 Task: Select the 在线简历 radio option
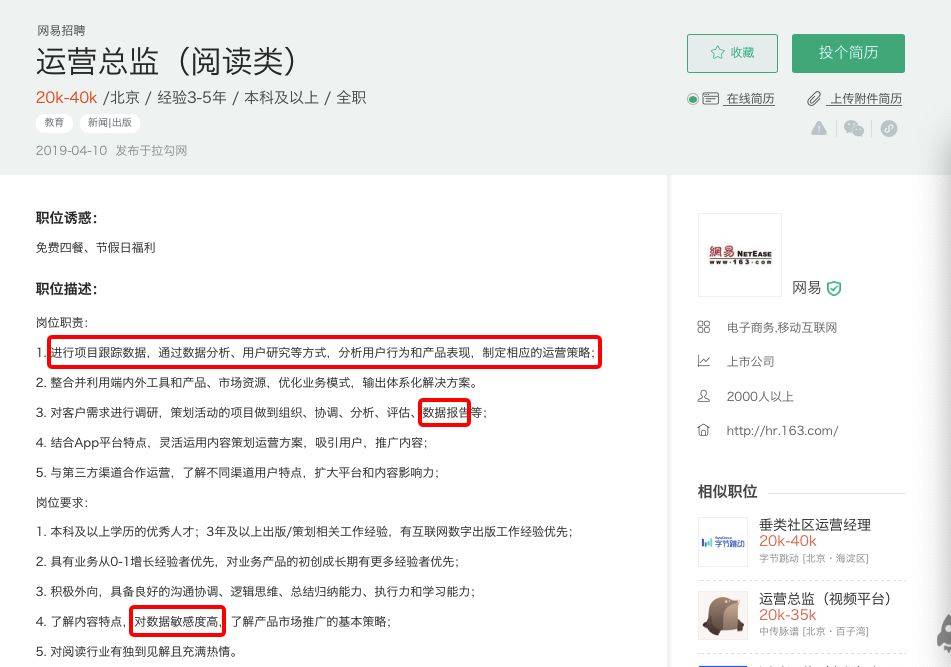[x=692, y=99]
